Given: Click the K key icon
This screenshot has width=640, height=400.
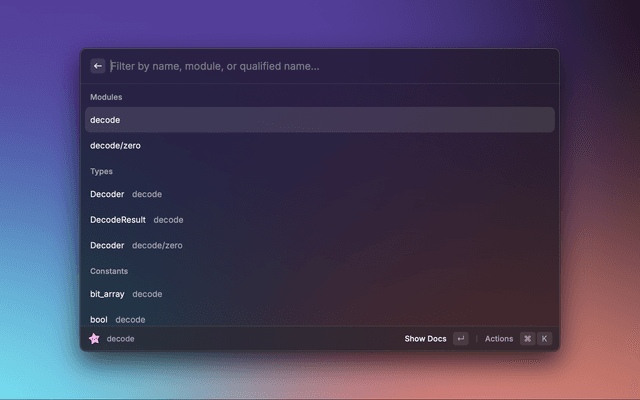Looking at the screenshot, I should click(x=544, y=339).
